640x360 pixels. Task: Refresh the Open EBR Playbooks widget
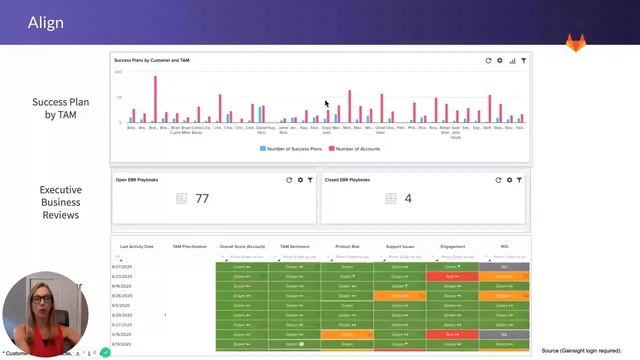[289, 180]
